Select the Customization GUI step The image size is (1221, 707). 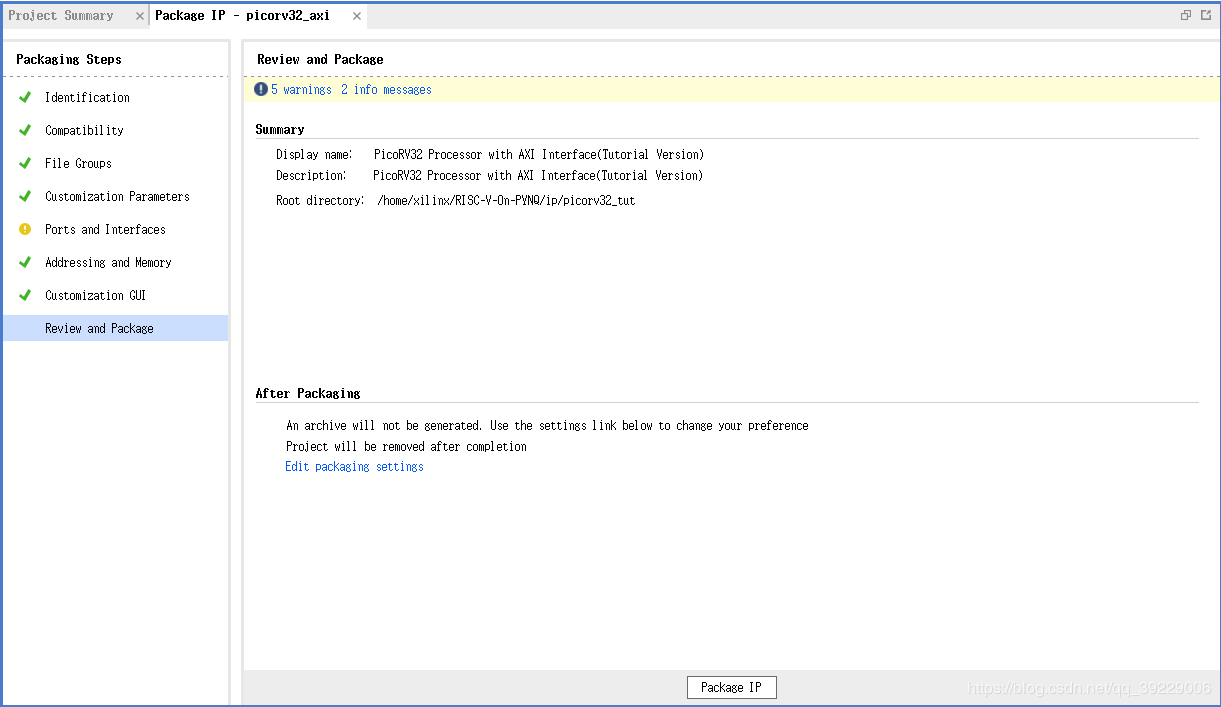tap(95, 295)
